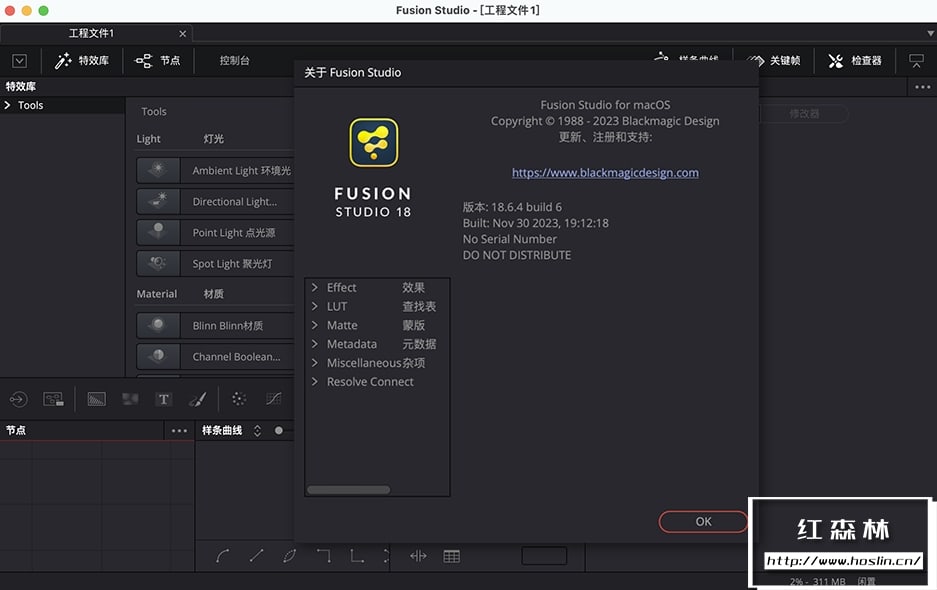
Task: Expand the Tools tree in the effects library
Action: click(7, 105)
